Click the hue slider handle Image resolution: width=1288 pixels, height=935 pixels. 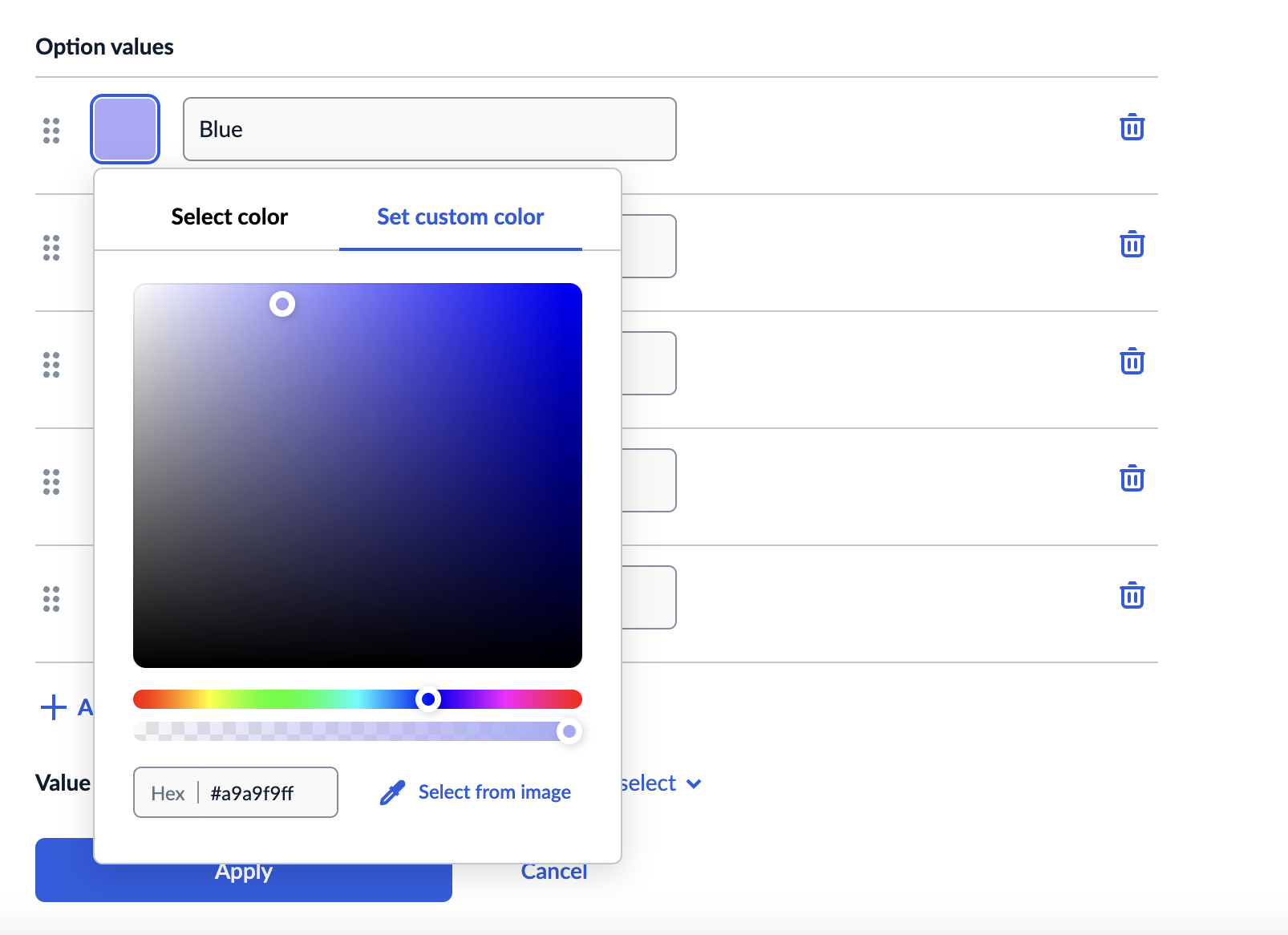click(x=428, y=699)
